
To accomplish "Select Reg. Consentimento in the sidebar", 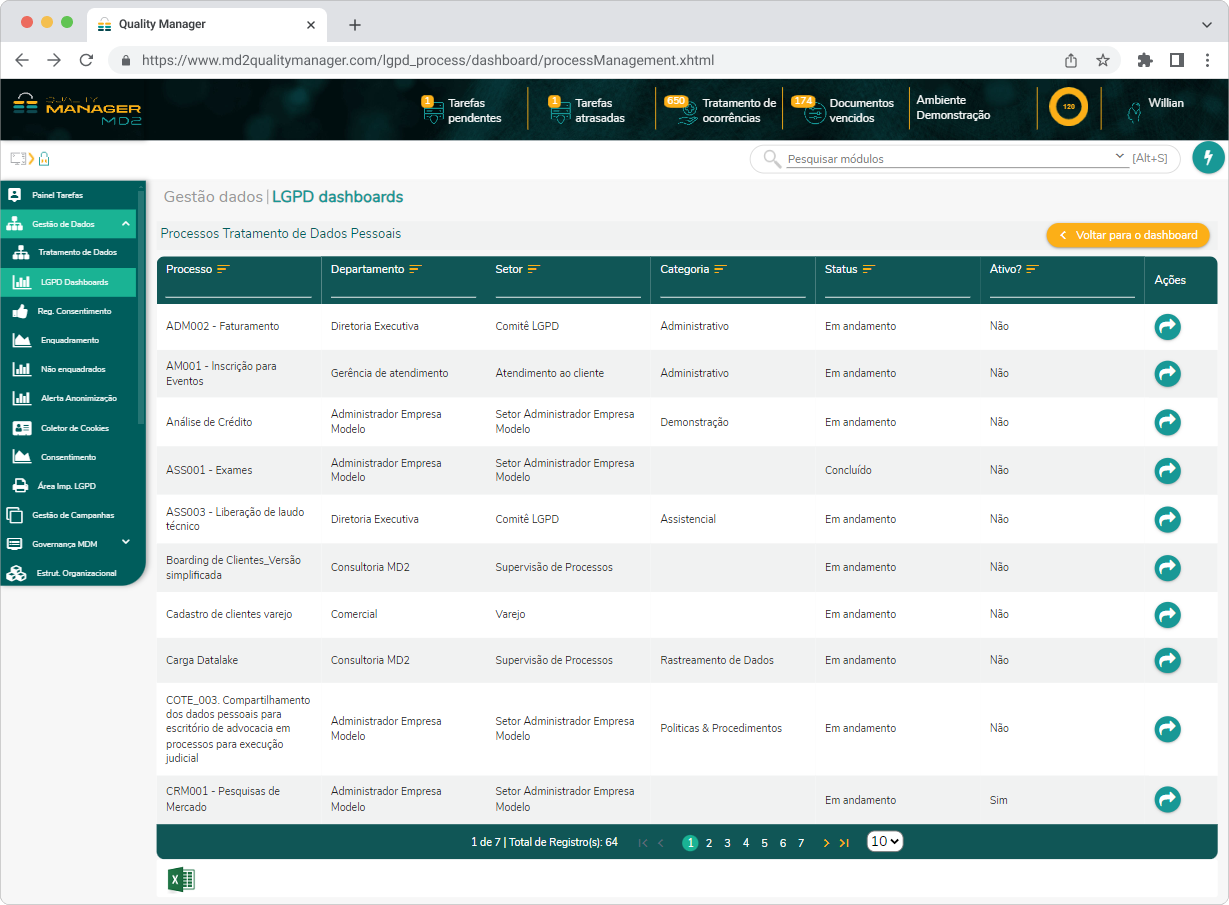I will click(75, 311).
